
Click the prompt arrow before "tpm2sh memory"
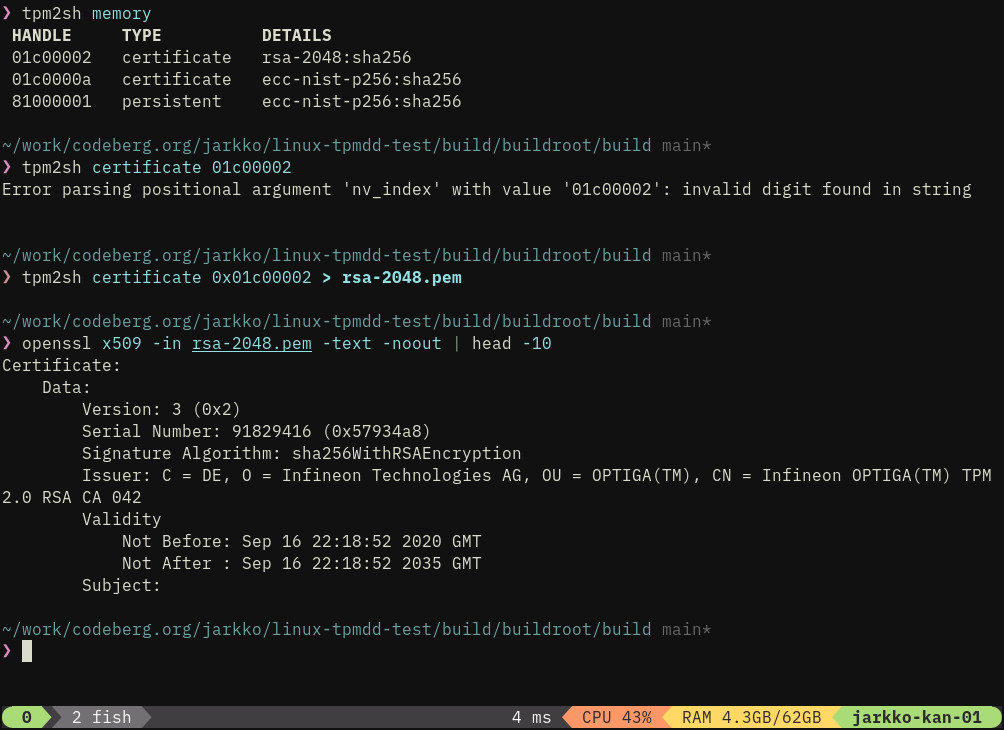click(x=7, y=14)
